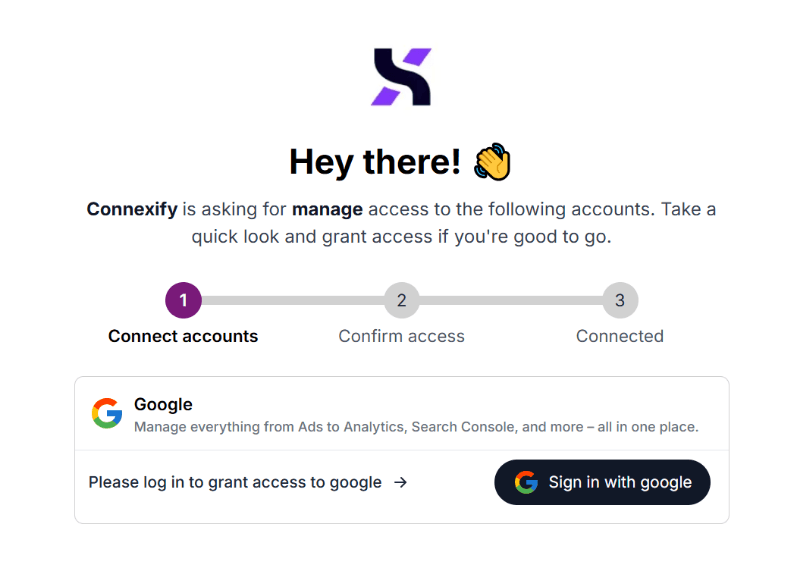The image size is (800, 581).
Task: Click the Connected step label
Action: tap(619, 336)
